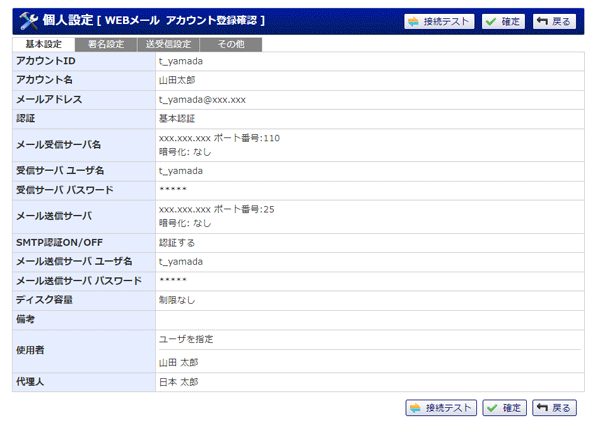This screenshot has height=428, width=600.
Task: Click the bottom 確定 confirm button
Action: (504, 408)
